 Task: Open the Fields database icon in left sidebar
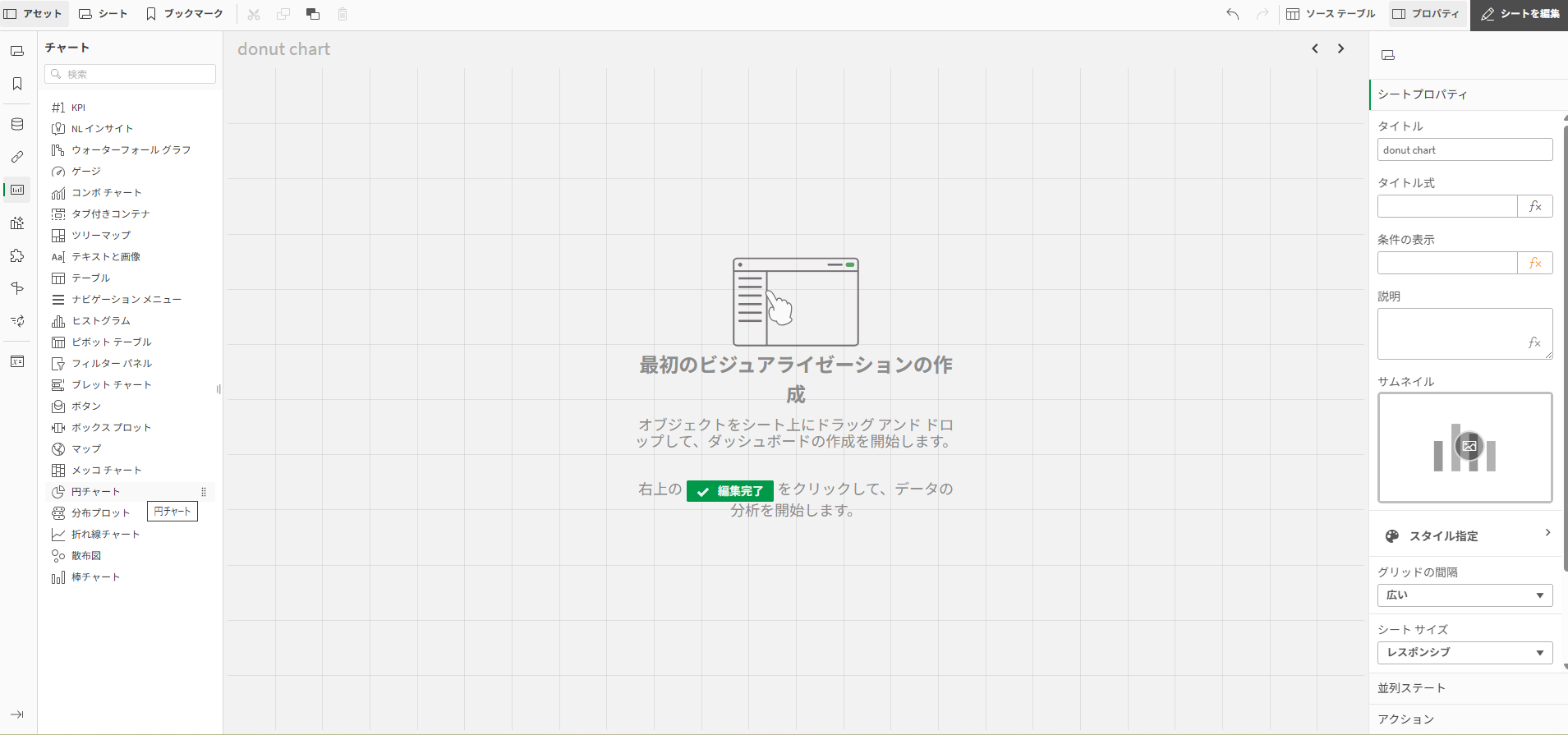17,125
